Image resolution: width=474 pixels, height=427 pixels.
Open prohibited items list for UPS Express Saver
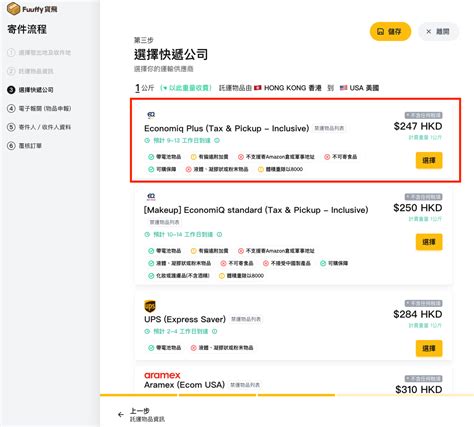246,319
